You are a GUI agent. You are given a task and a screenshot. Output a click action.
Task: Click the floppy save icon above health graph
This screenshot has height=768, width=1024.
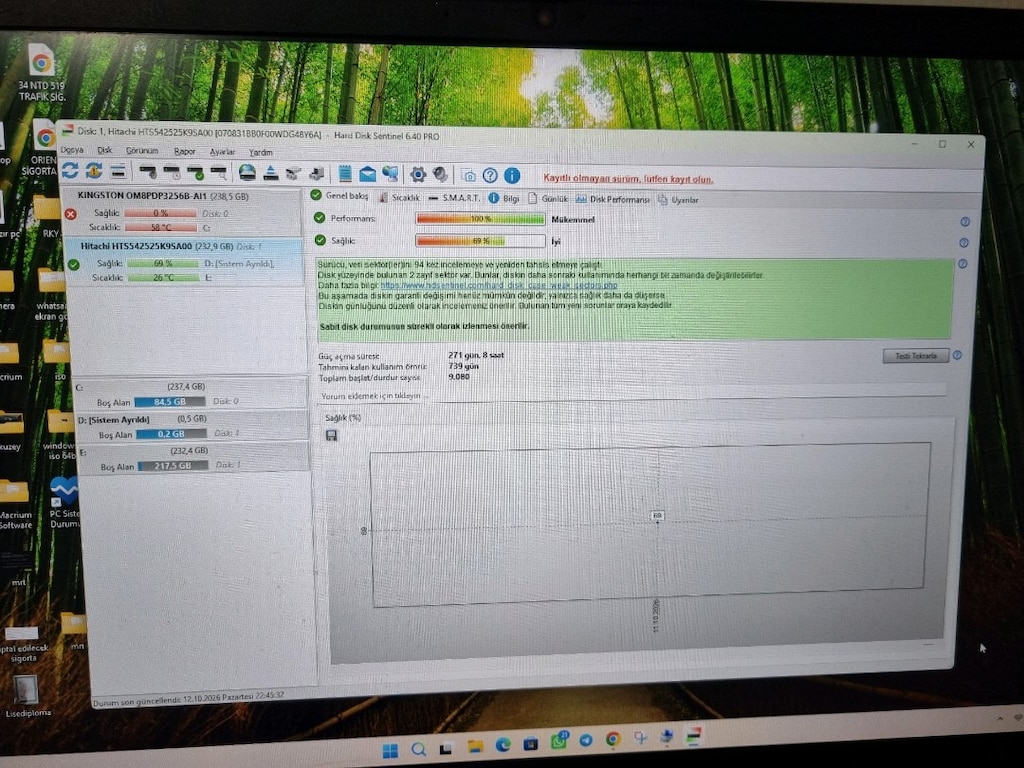click(x=331, y=436)
